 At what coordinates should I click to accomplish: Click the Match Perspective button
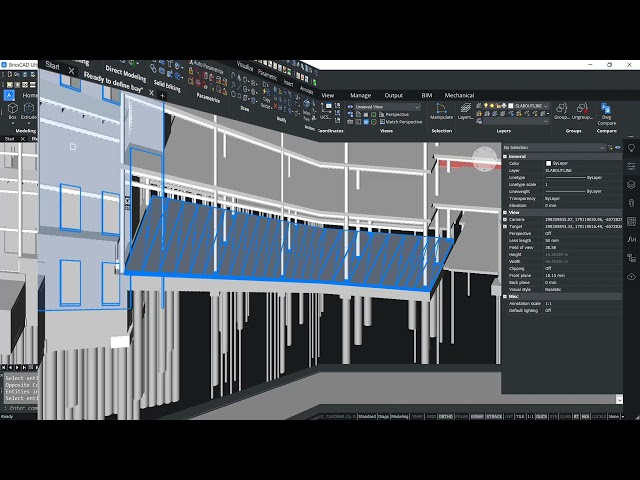401,122
